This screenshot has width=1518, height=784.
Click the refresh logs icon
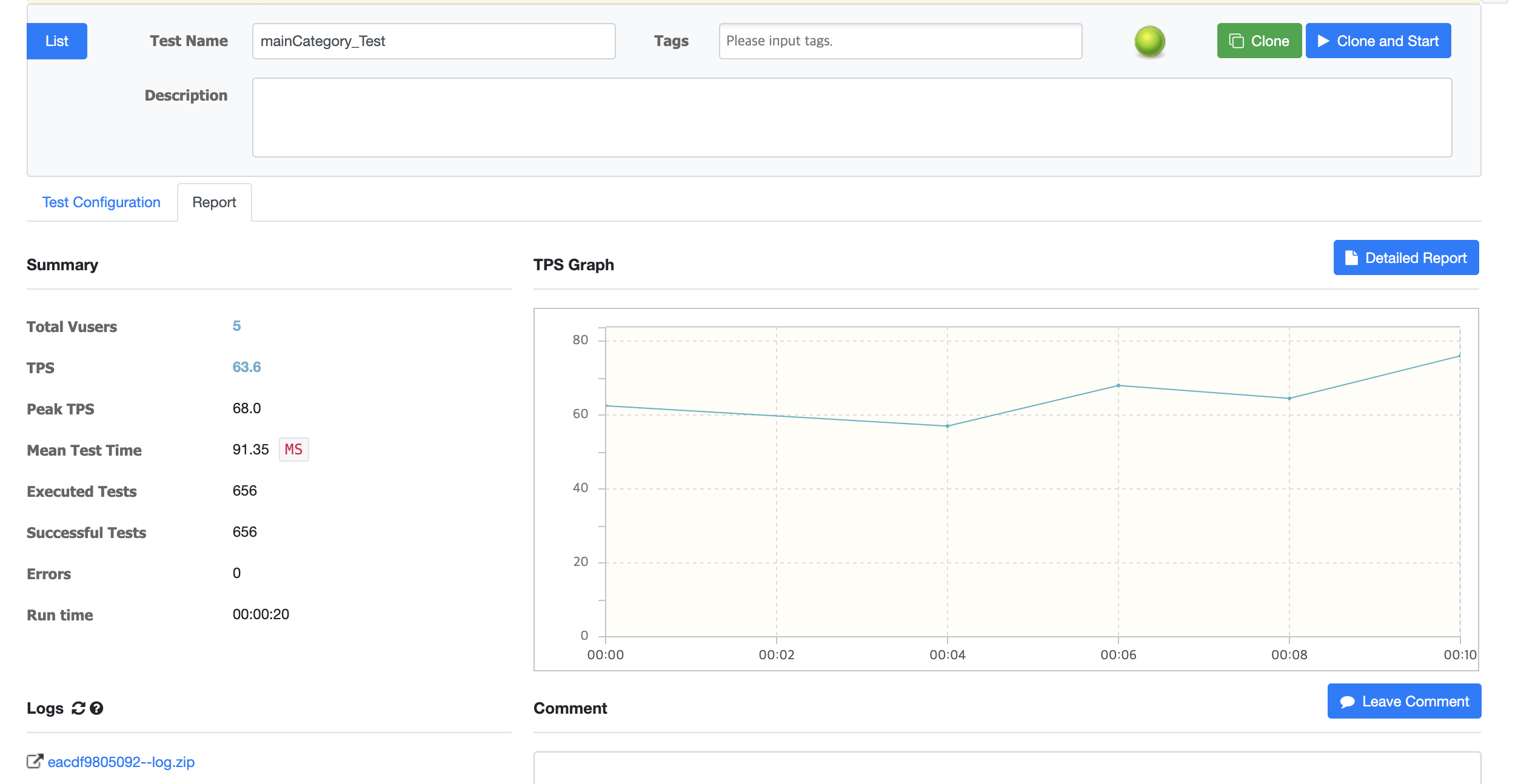click(x=78, y=708)
